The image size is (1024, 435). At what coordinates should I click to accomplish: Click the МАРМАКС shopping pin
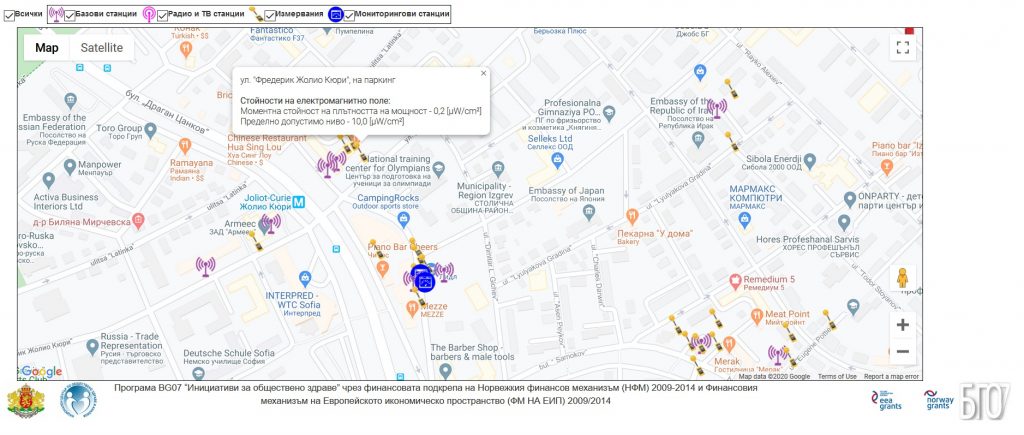(x=744, y=221)
